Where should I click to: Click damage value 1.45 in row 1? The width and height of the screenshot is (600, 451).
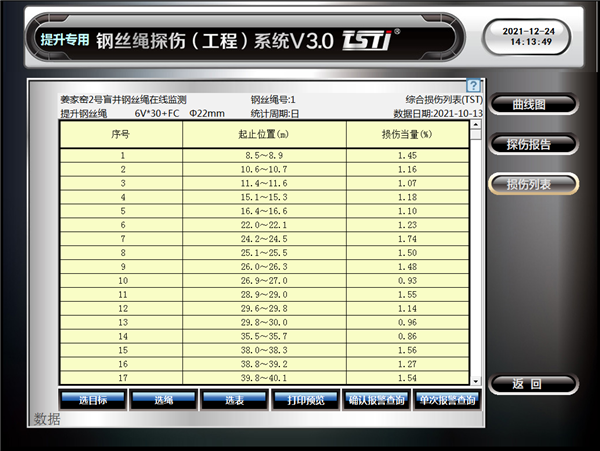tap(408, 156)
